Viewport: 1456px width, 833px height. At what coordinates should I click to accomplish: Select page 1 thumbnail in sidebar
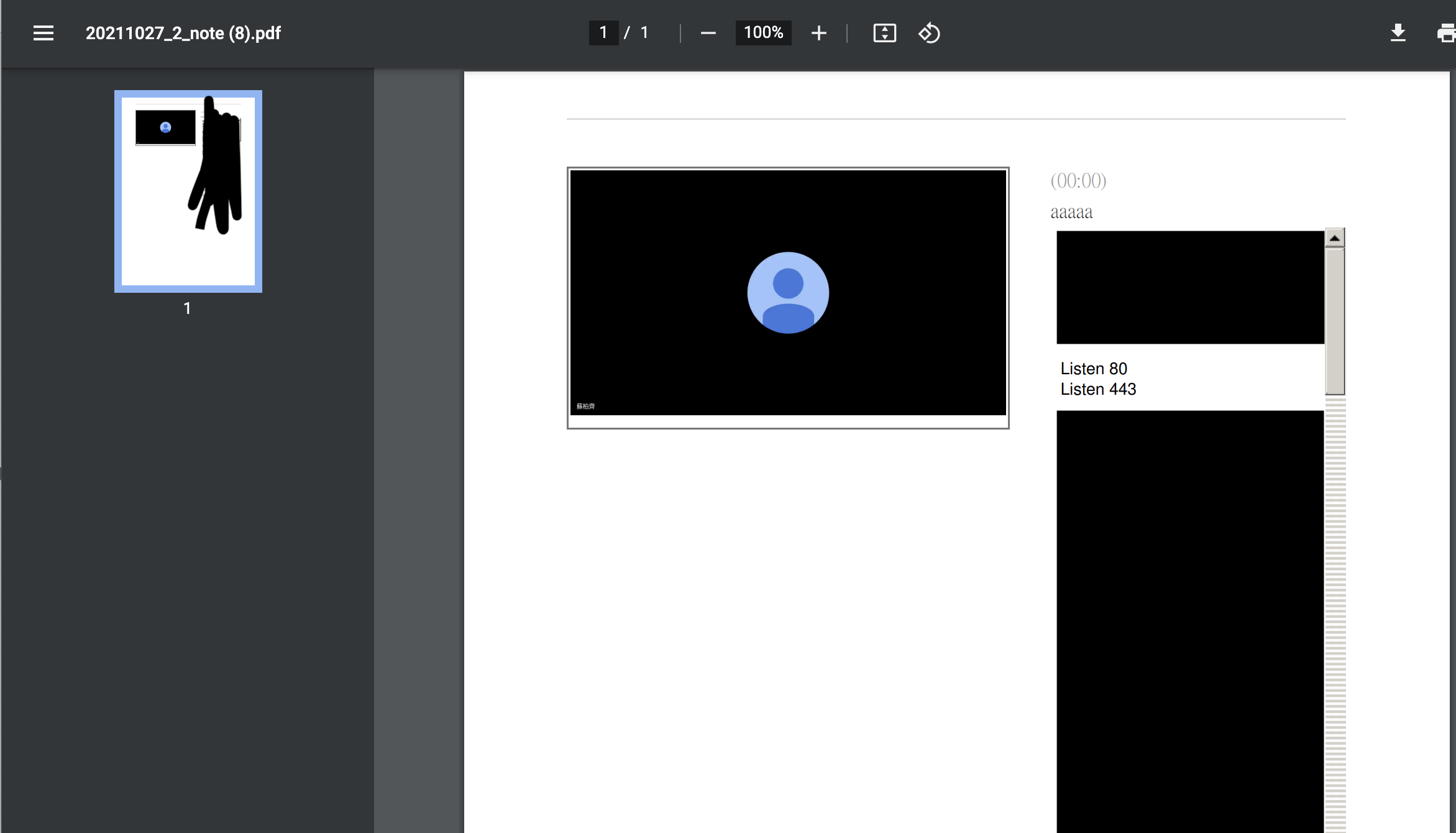[x=188, y=191]
